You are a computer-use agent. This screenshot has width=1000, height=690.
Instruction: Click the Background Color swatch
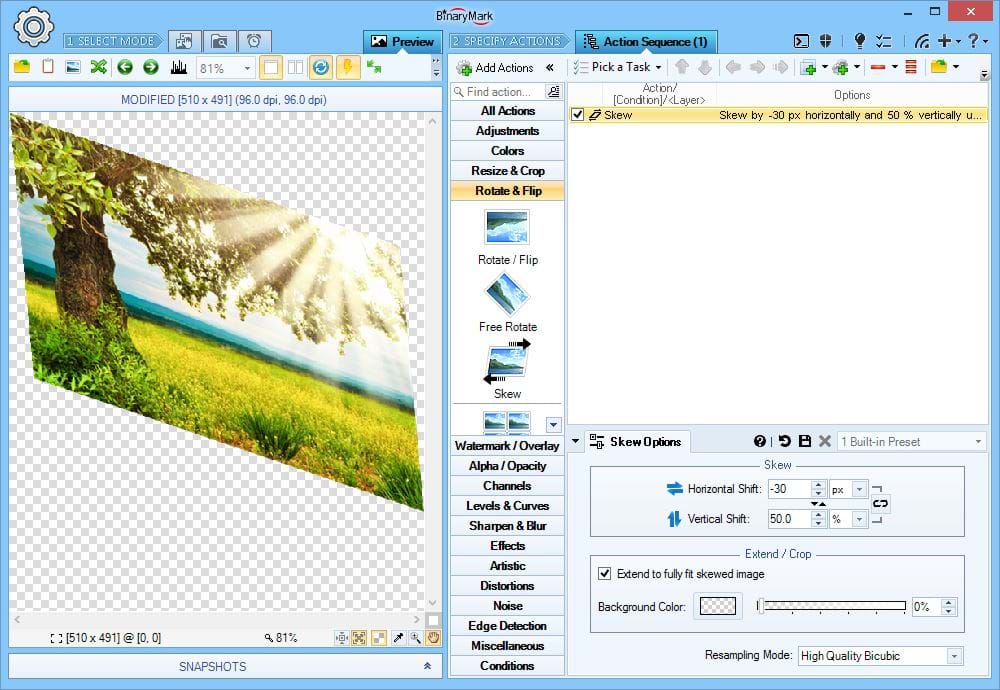coord(718,606)
